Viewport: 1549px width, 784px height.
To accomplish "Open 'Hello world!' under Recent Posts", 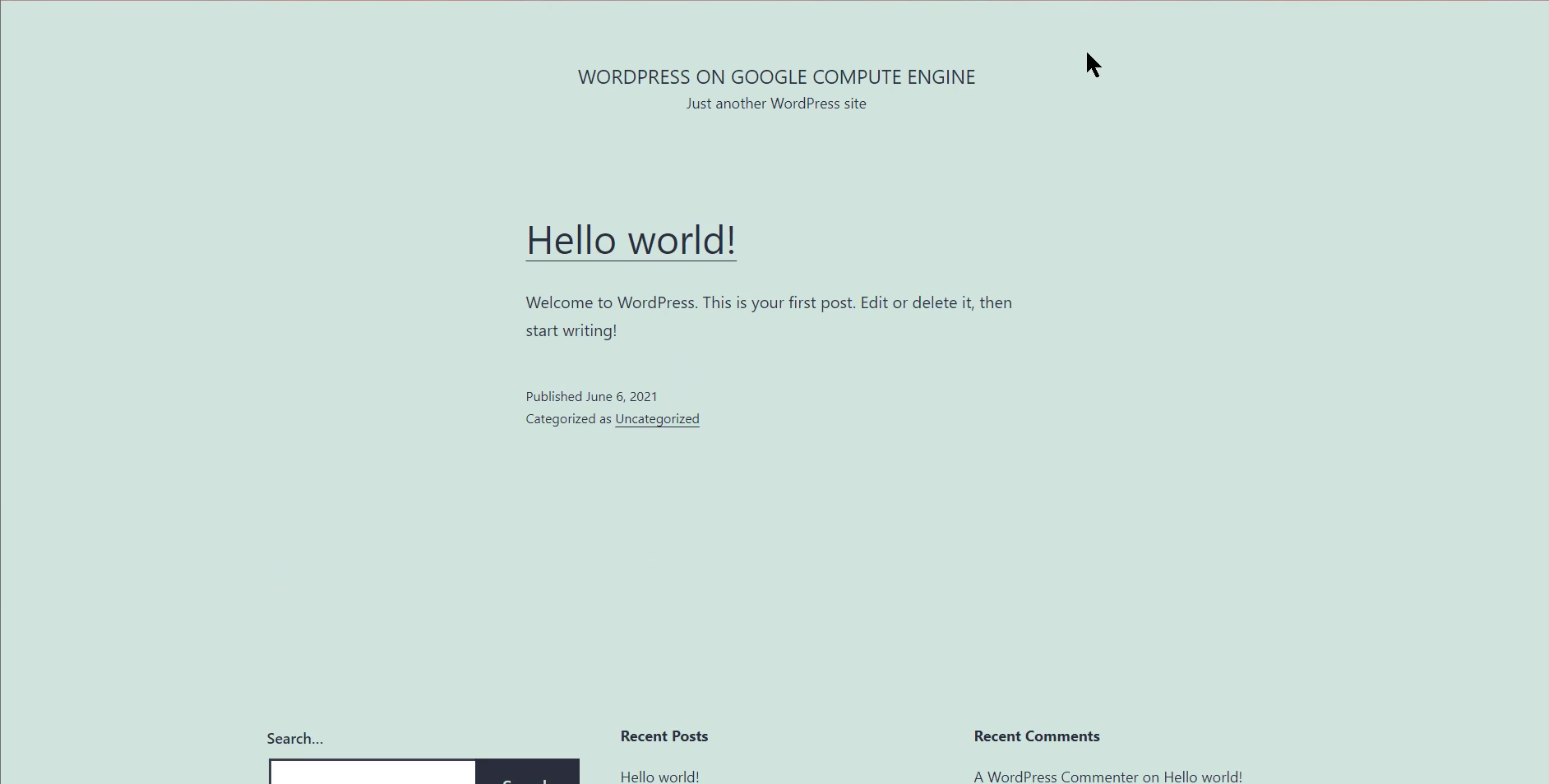I will pyautogui.click(x=659, y=777).
